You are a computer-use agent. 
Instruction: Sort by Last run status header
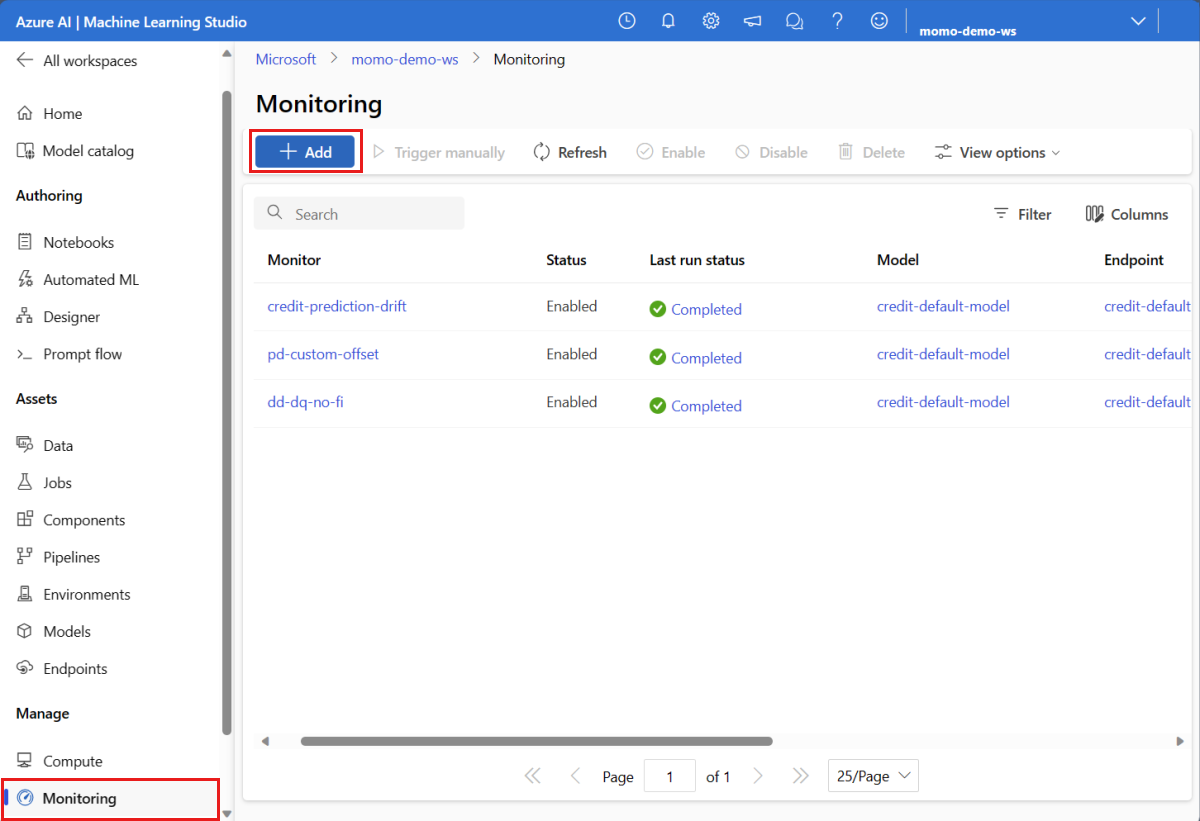click(x=697, y=259)
